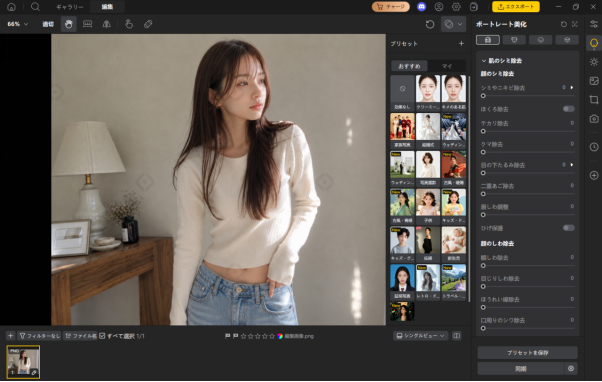
Task: Switch to the ギャラリー tab
Action: [69, 7]
